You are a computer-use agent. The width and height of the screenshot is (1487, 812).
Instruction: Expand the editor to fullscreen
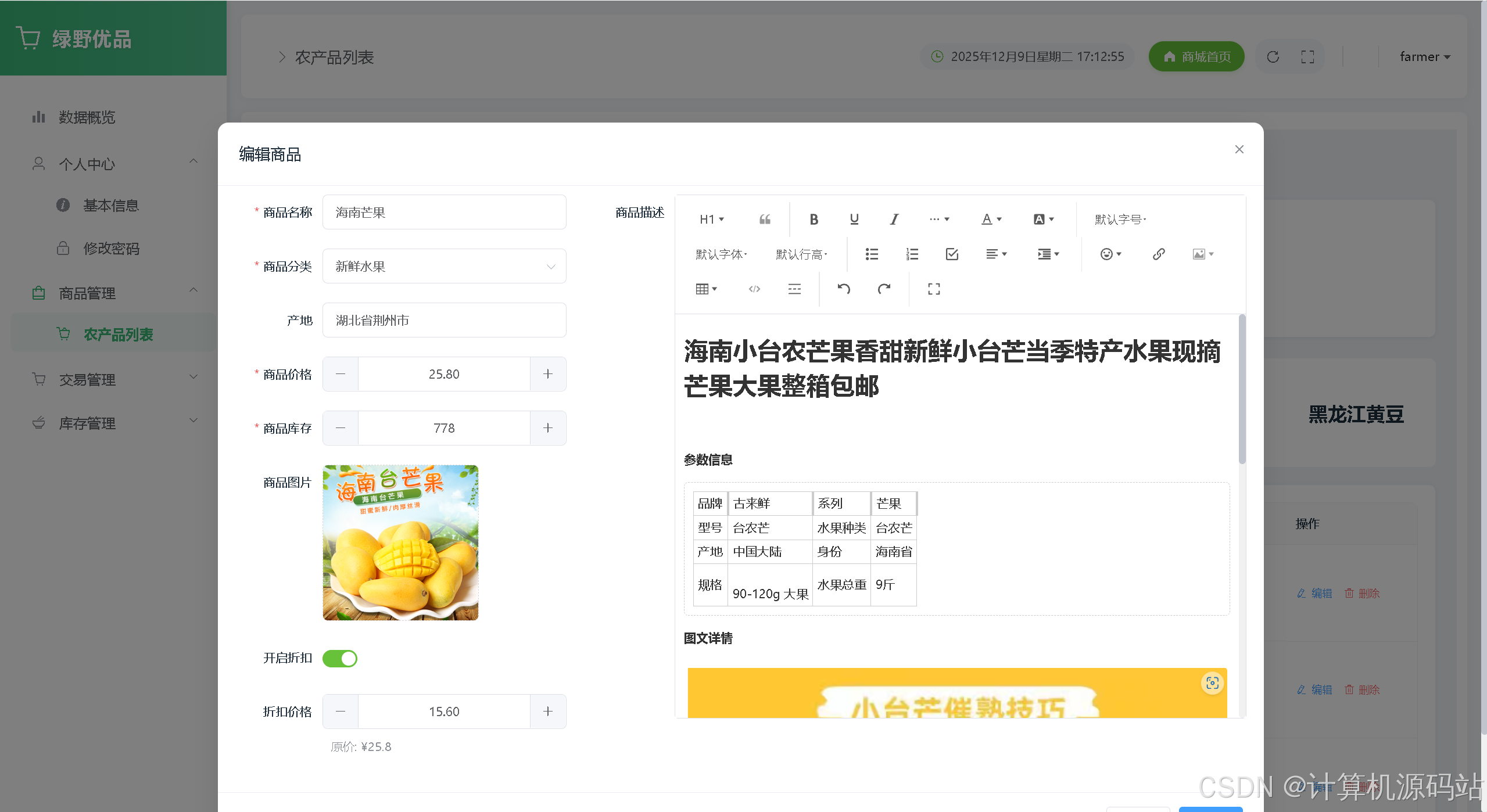pyautogui.click(x=934, y=289)
